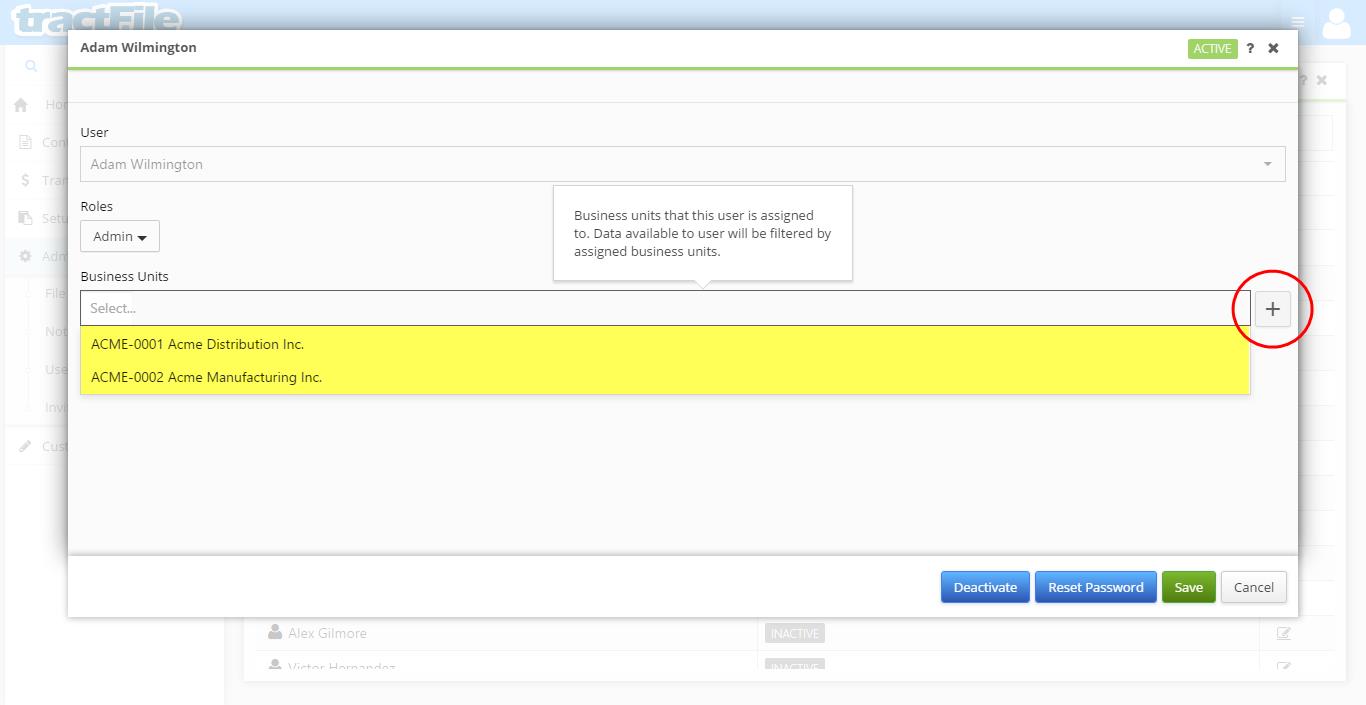1366x705 pixels.
Task: Click the Home icon in the sidebar
Action: [21, 104]
